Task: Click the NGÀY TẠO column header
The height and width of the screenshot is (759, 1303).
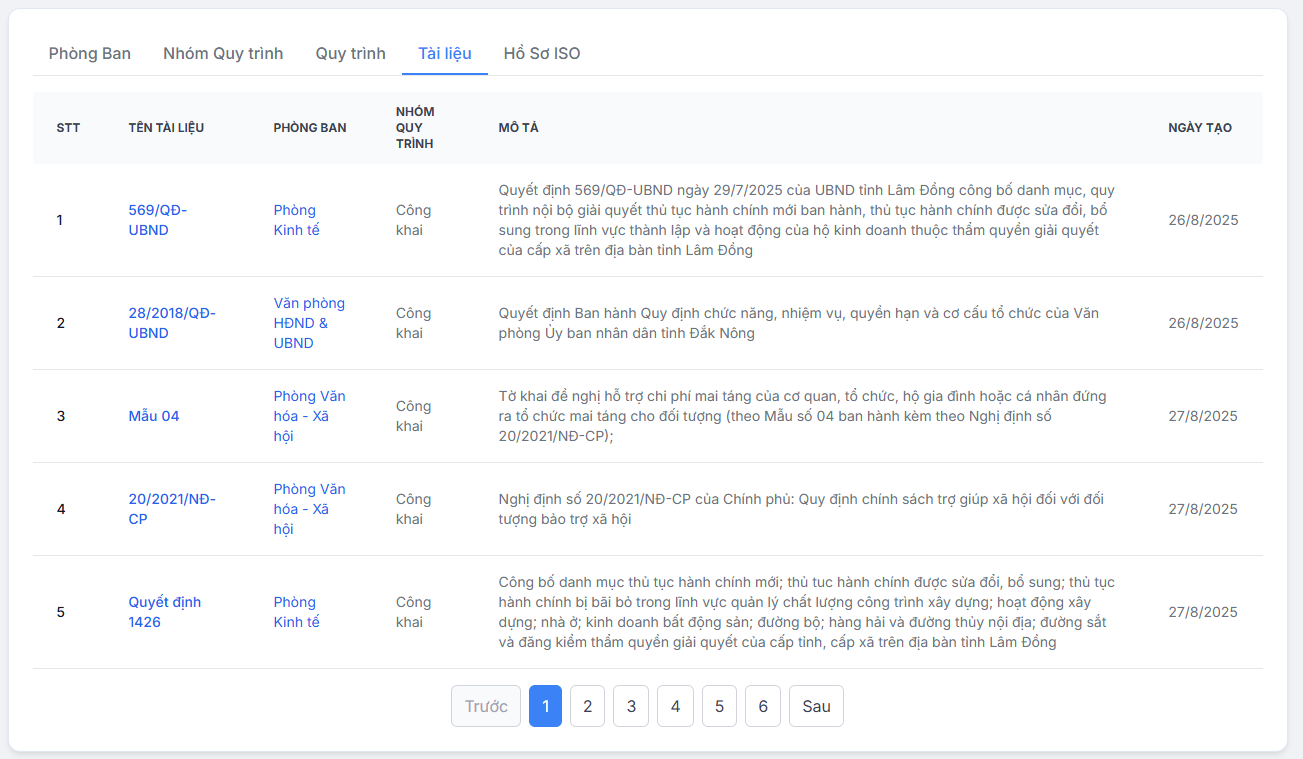Action: point(1200,128)
